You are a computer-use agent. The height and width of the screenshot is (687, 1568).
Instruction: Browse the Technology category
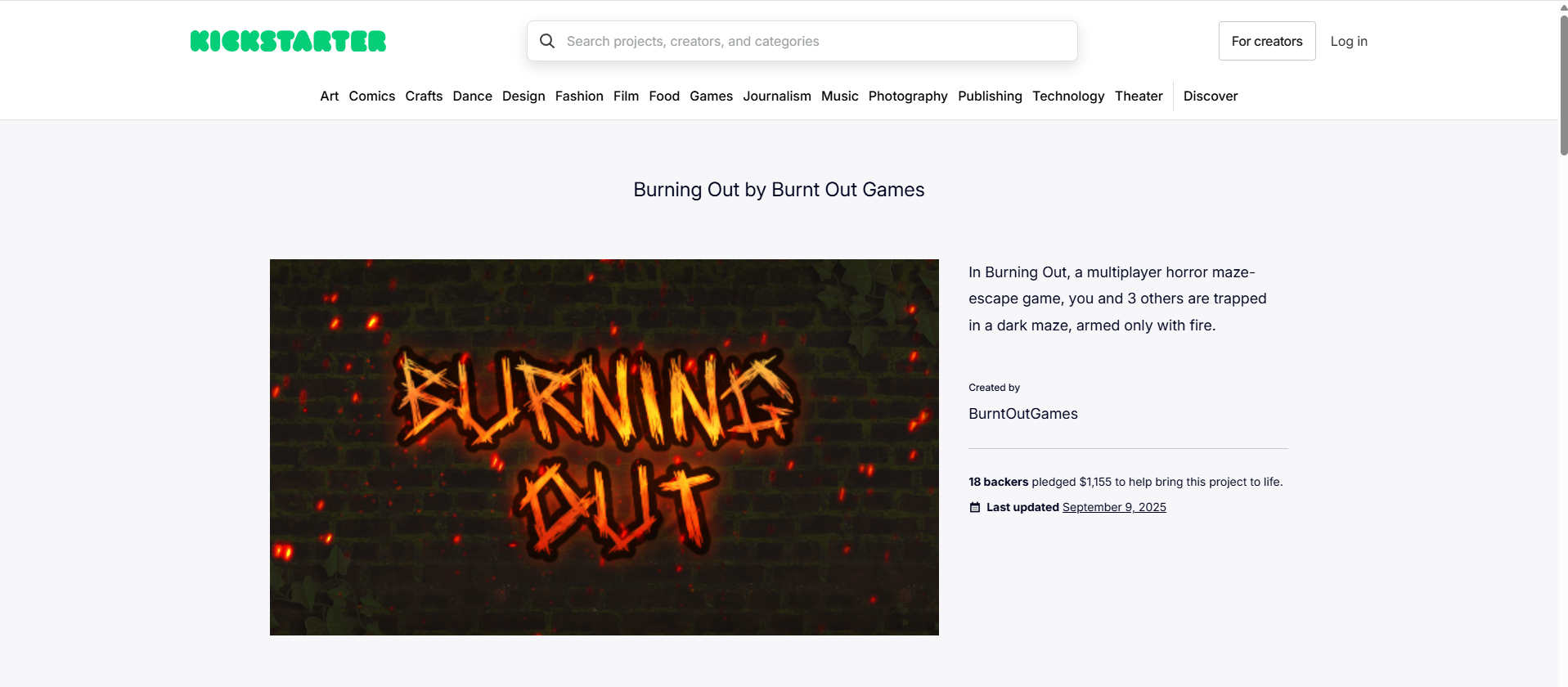pyautogui.click(x=1068, y=96)
